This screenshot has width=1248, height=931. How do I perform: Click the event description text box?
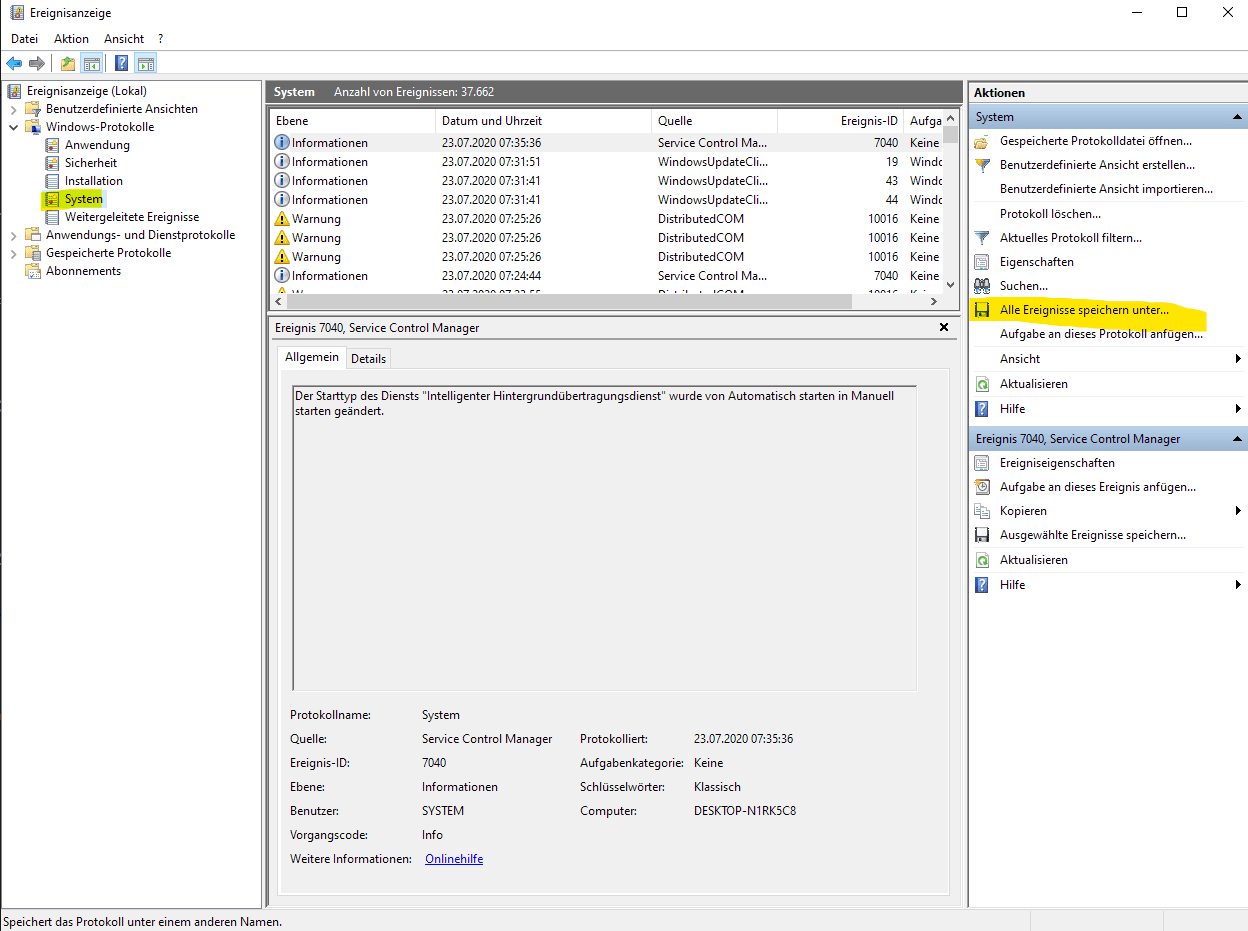coord(604,538)
